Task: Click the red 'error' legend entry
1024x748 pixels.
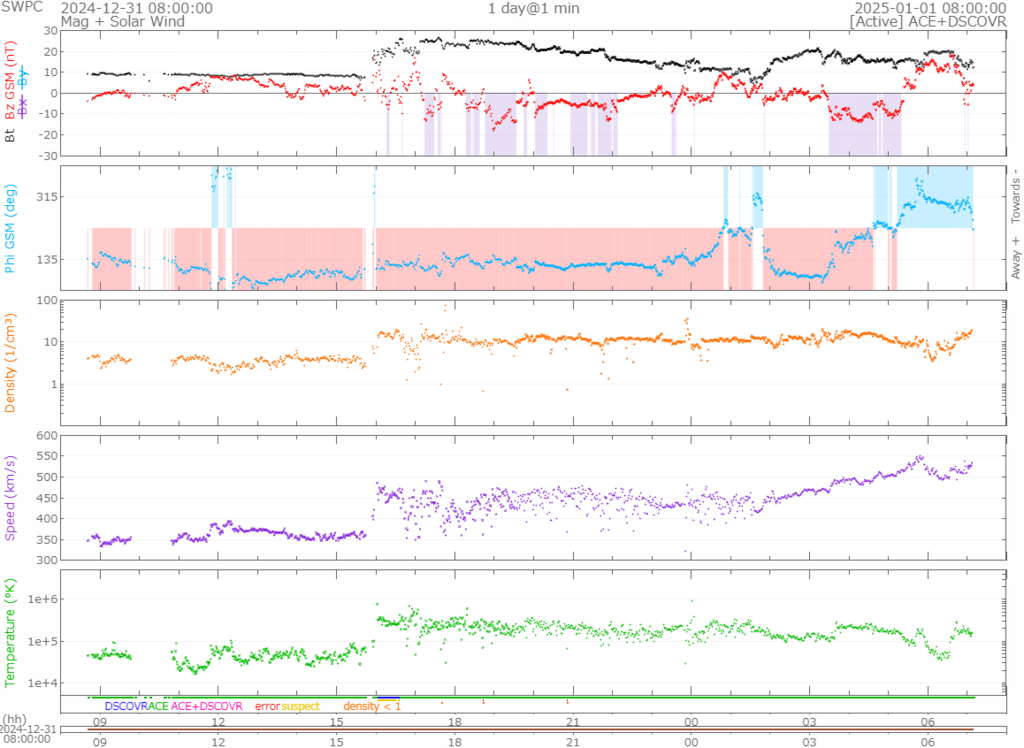Action: [267, 706]
